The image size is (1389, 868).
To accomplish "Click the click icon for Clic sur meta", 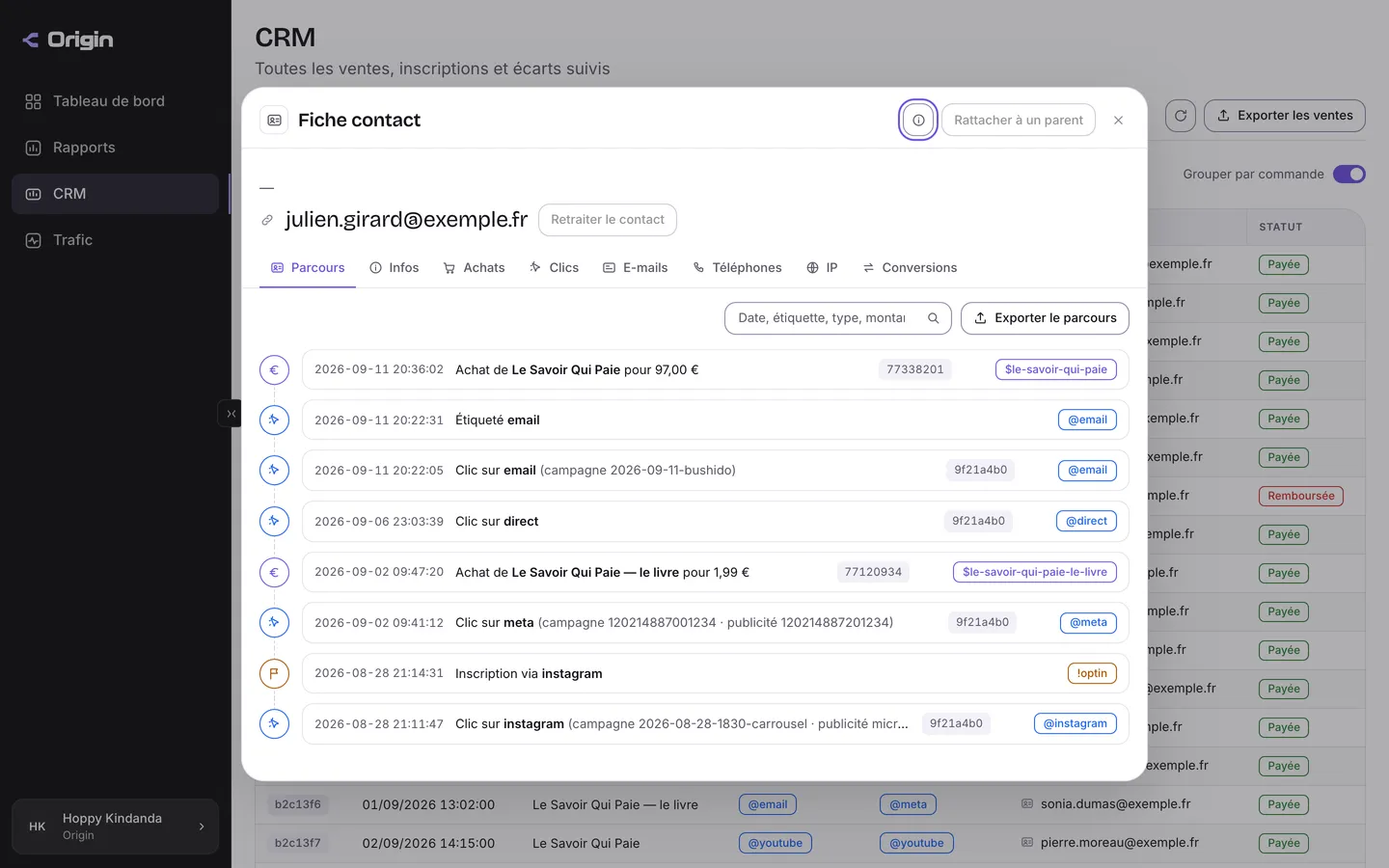I will tap(274, 622).
